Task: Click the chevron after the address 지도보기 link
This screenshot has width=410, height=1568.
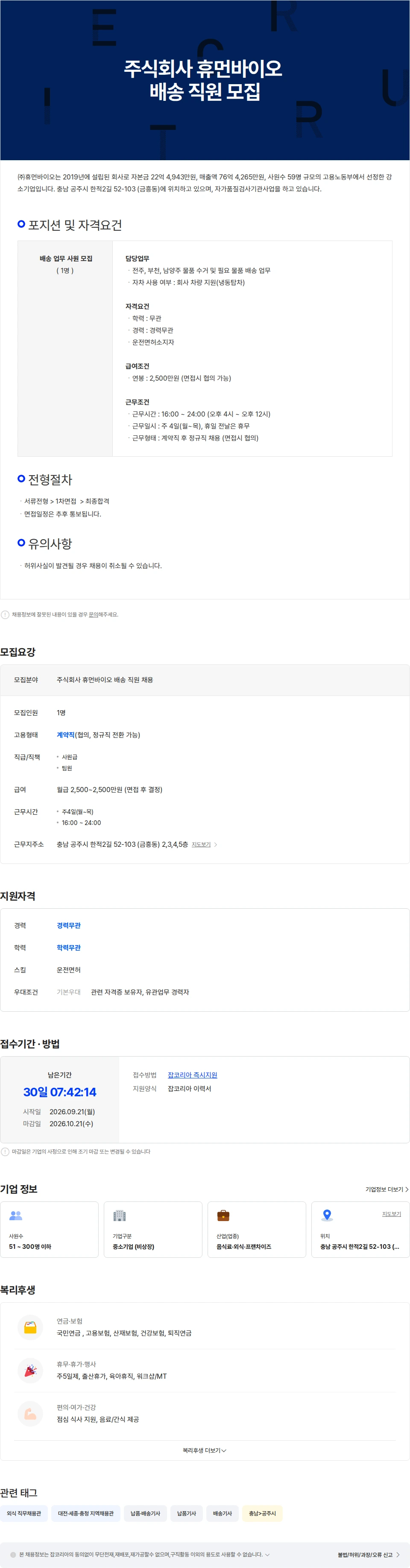Action: (215, 845)
